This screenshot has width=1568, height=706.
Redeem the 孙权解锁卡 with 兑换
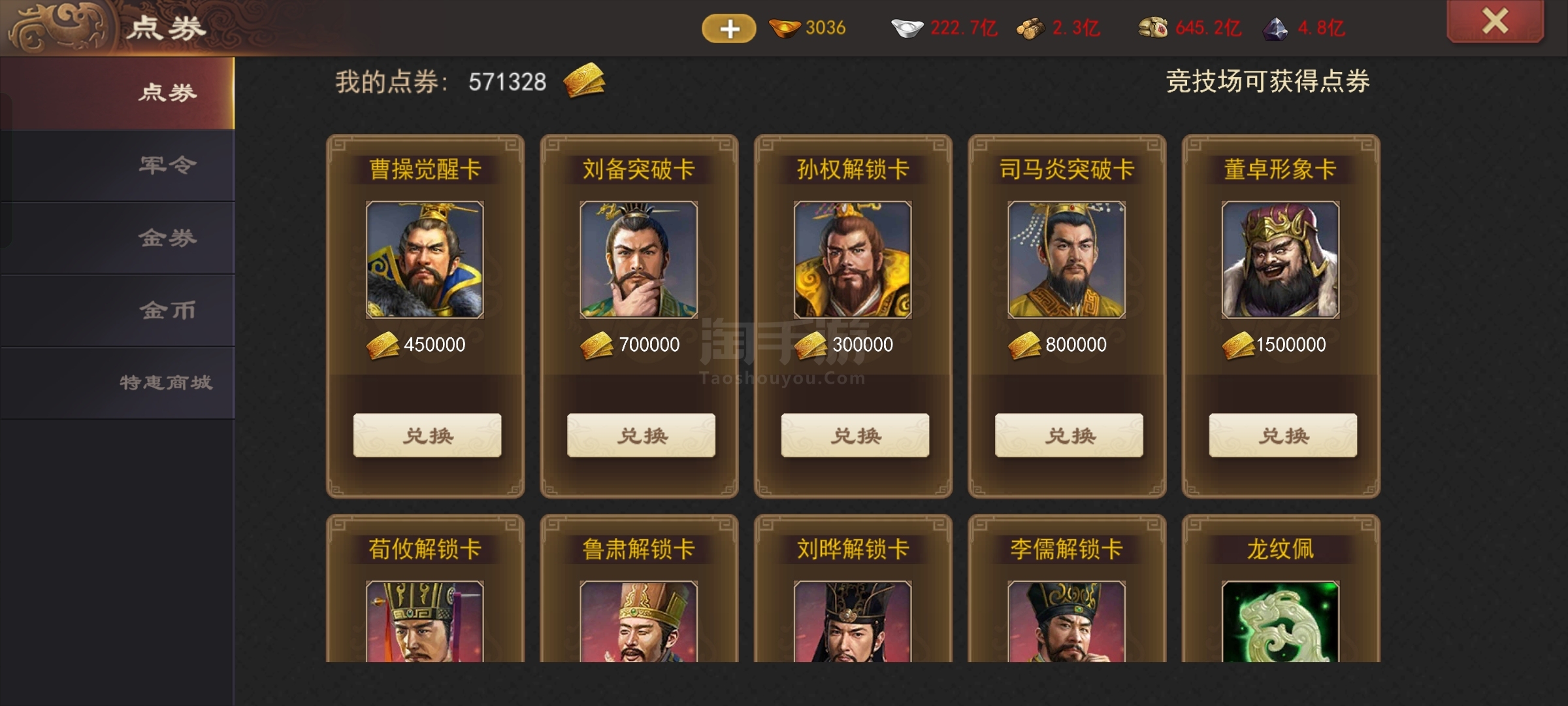[x=855, y=435]
